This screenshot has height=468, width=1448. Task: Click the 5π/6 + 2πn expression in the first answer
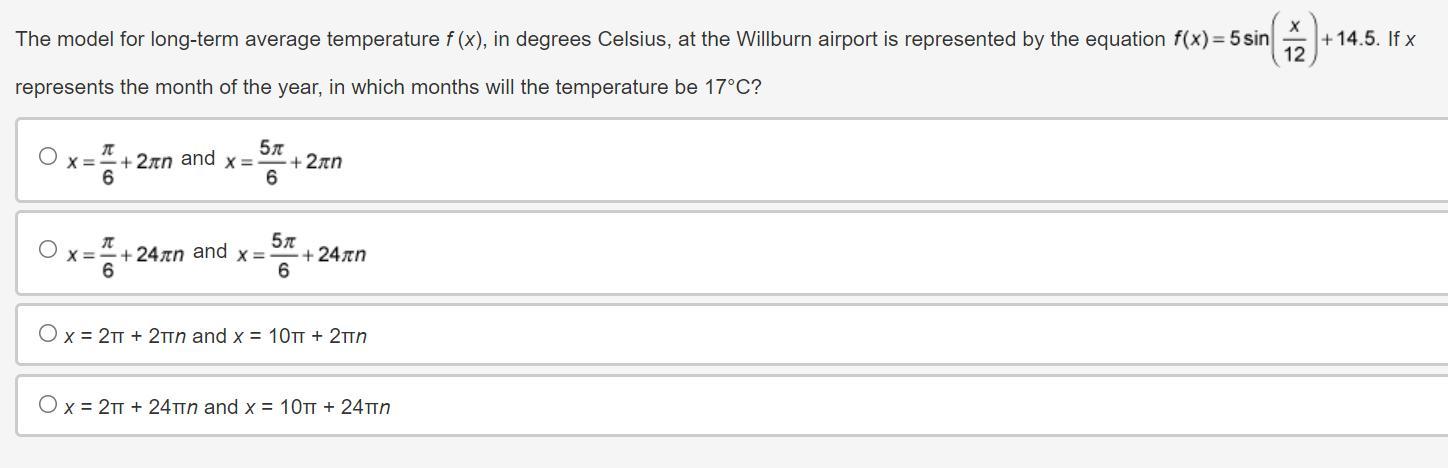click(x=284, y=161)
